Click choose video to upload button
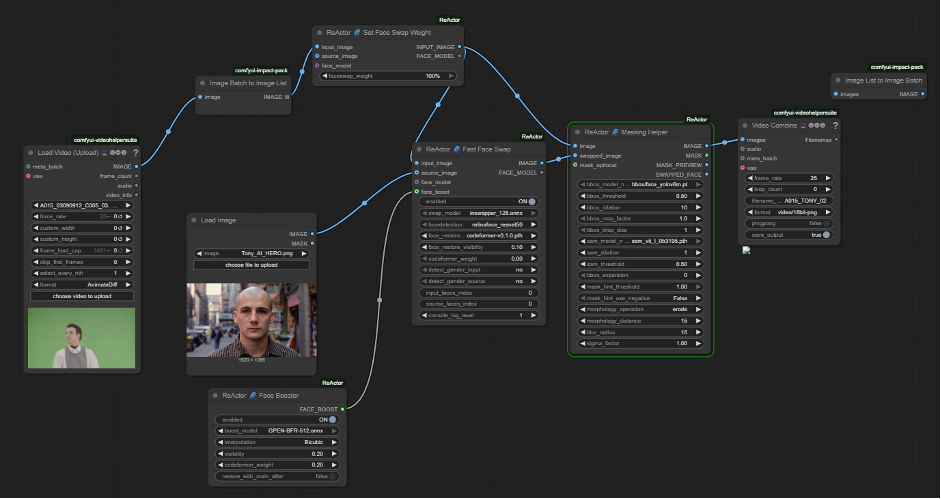 click(82, 296)
